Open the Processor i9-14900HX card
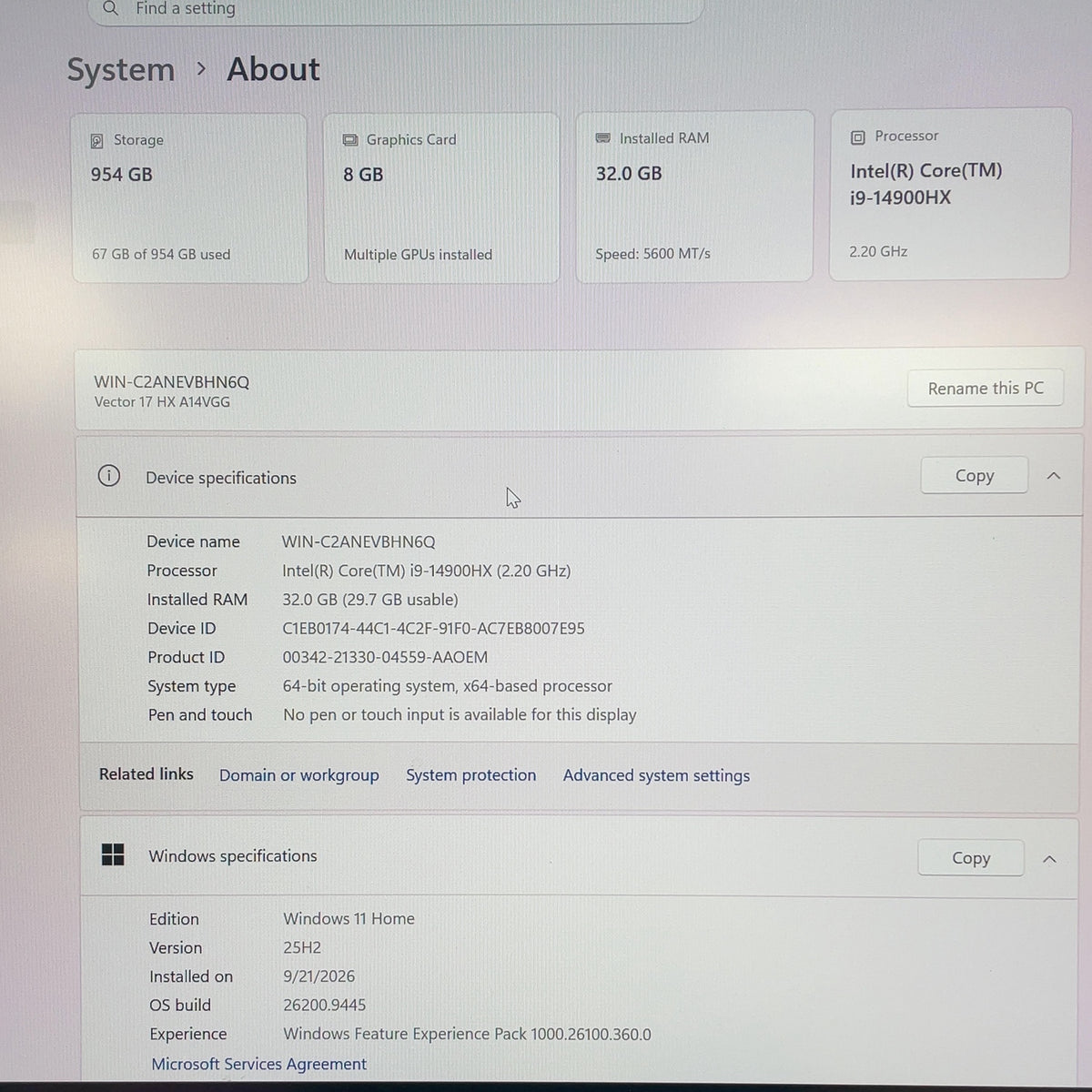Viewport: 1092px width, 1092px height. (x=949, y=193)
